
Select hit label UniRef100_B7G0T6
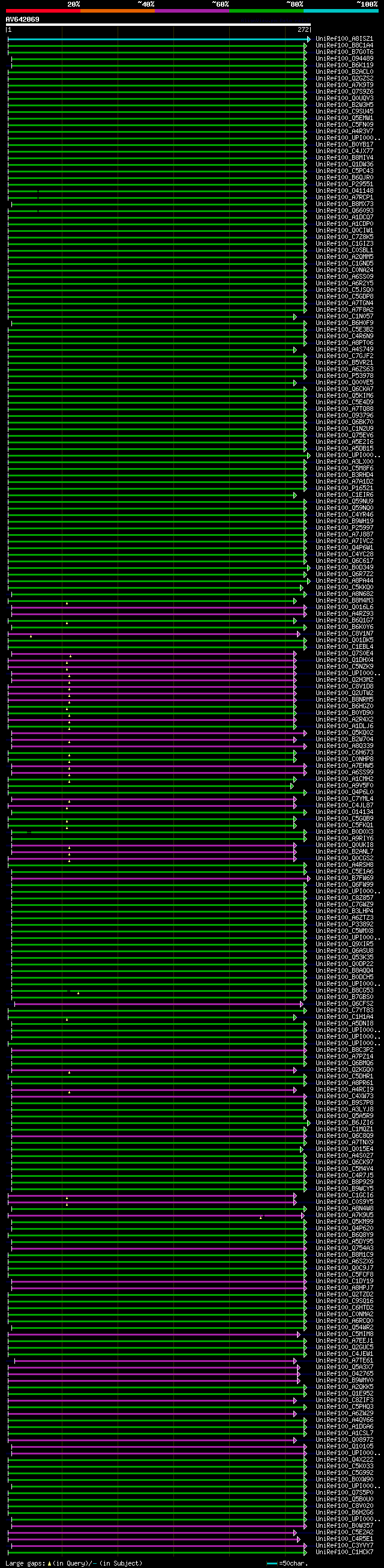coord(344,52)
